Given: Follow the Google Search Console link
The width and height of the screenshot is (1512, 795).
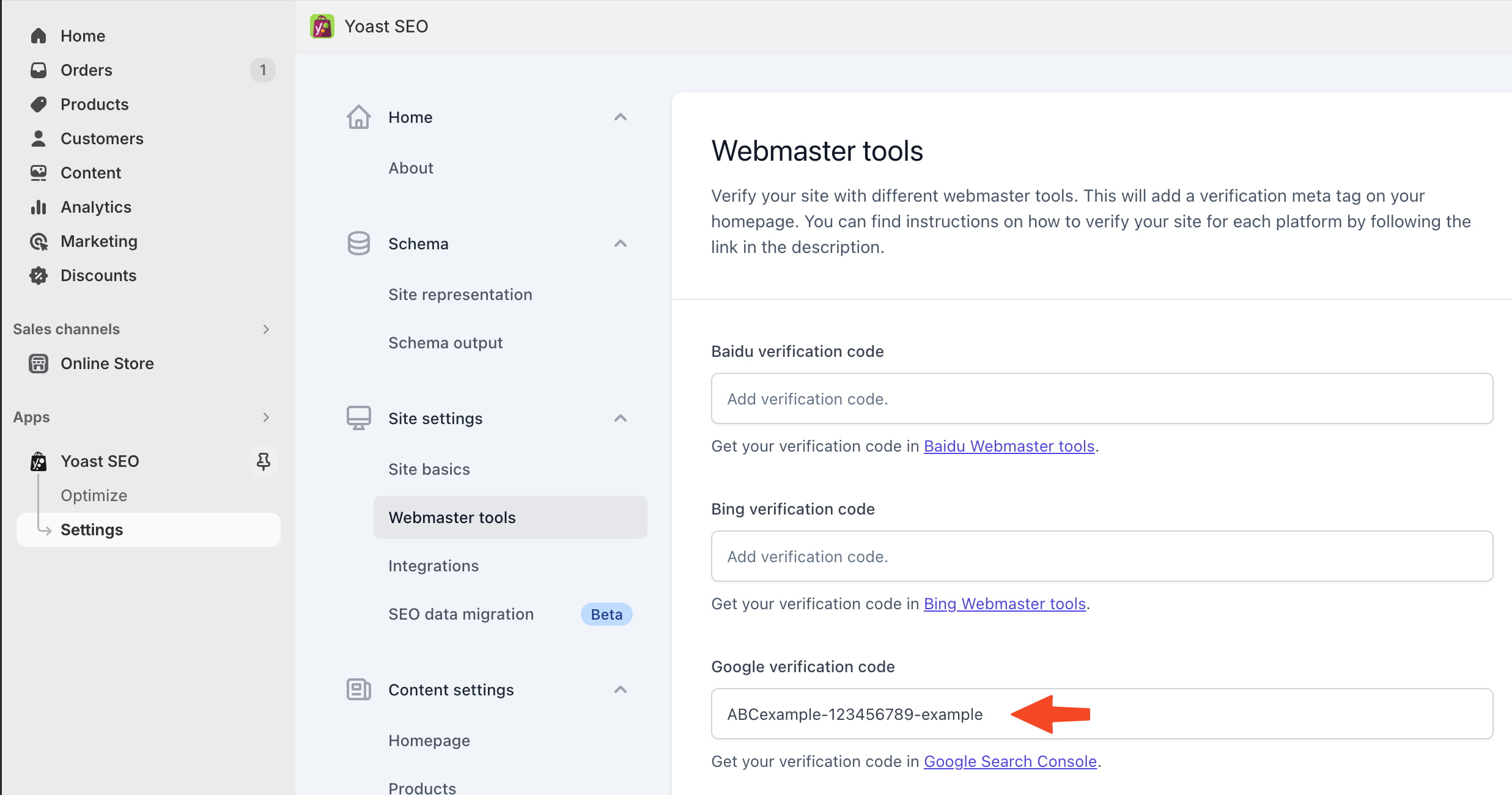Looking at the screenshot, I should pos(1010,761).
